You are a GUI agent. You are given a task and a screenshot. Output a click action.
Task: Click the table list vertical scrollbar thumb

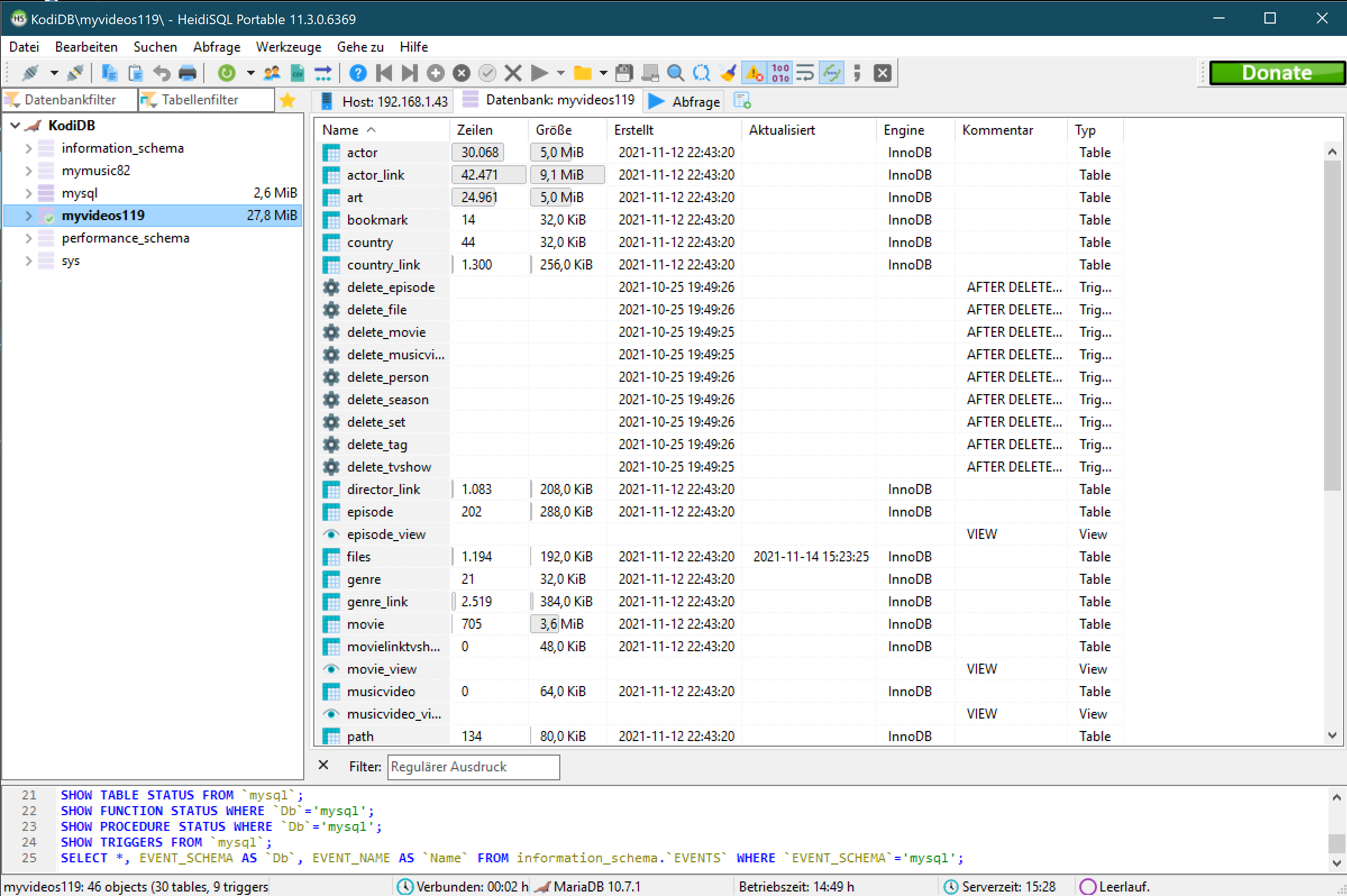1332,326
